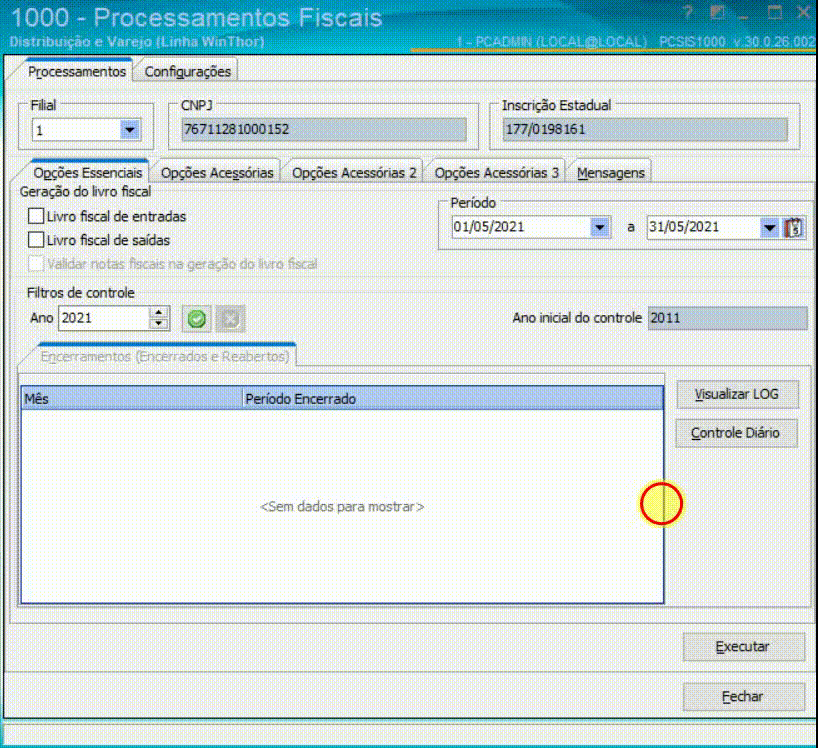
Task: Decrease the Ano value with down arrow
Action: coord(158,324)
